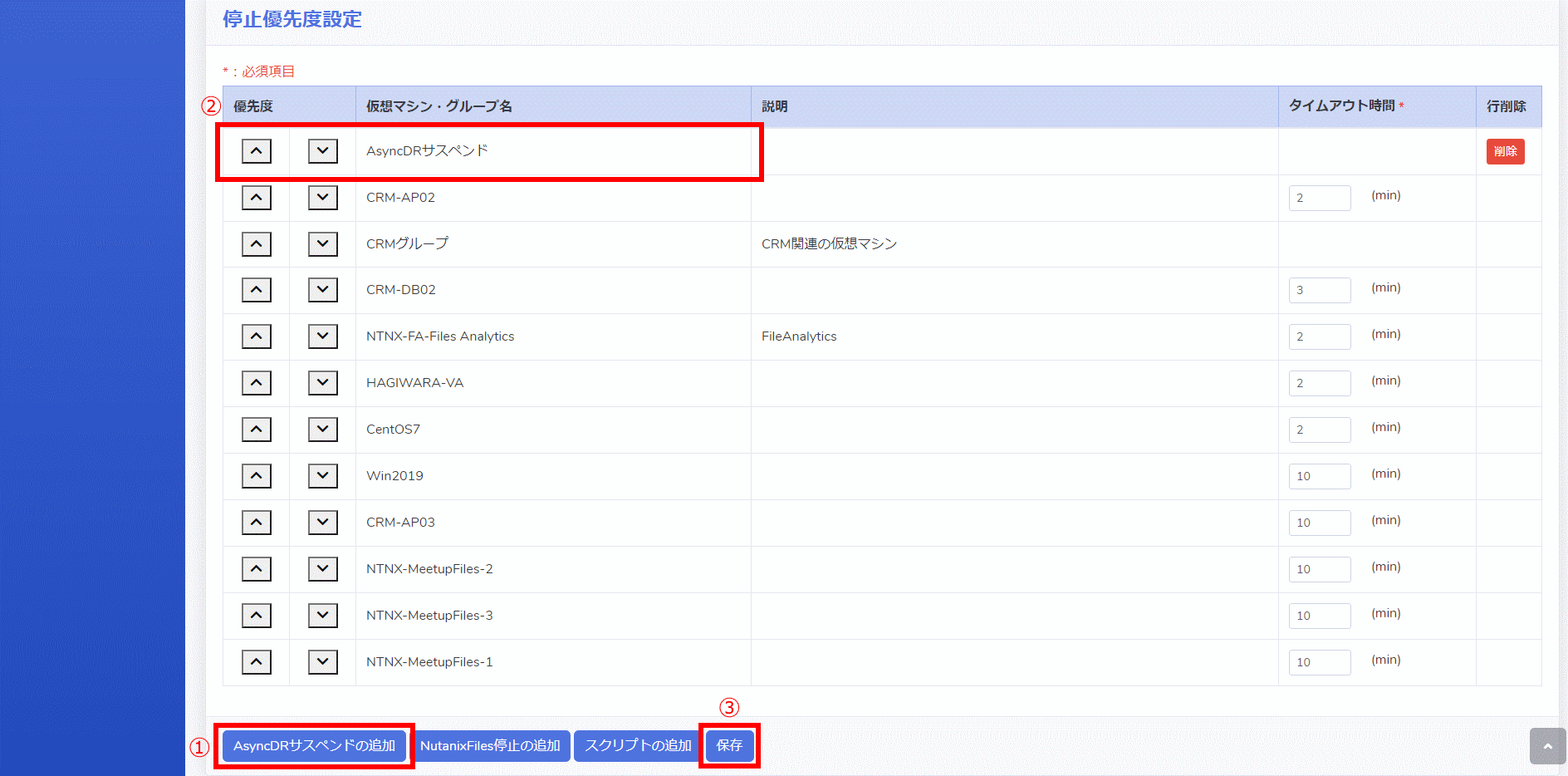The width and height of the screenshot is (1568, 776).
Task: Edit timeout field for NTNX-MeetupFiles-1
Action: [1320, 662]
